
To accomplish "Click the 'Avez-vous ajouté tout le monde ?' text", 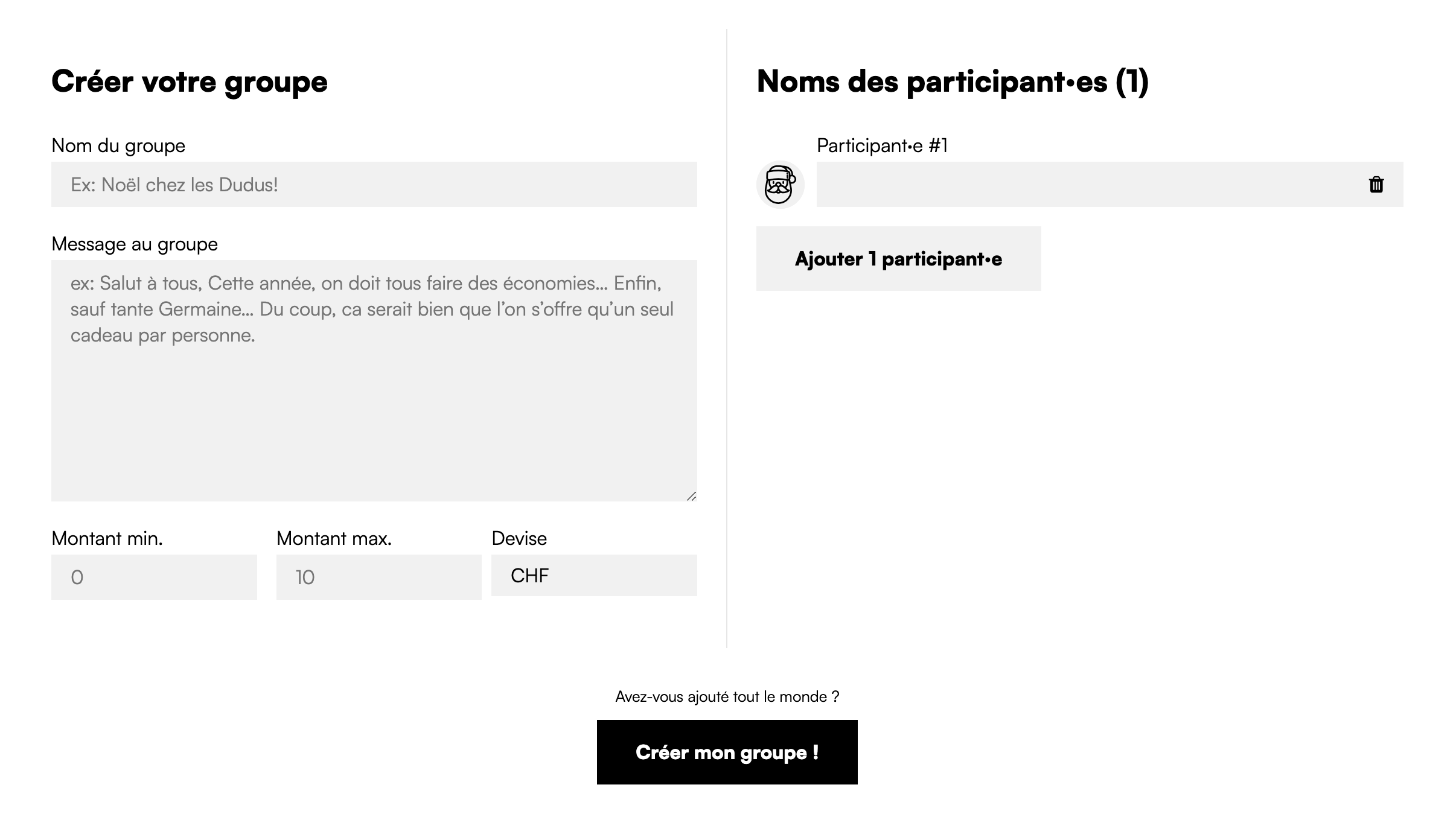I will point(727,696).
